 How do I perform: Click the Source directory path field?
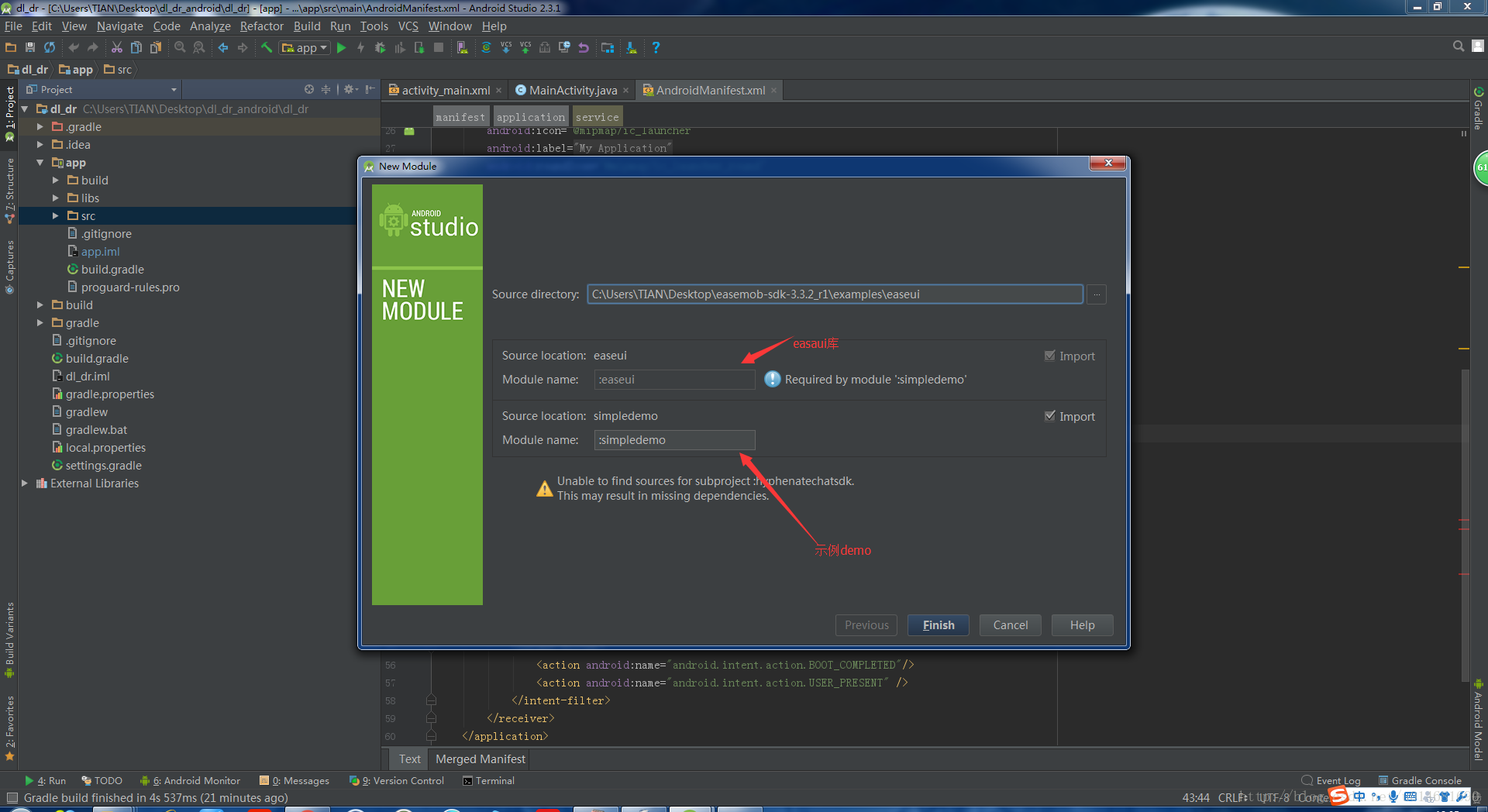[835, 294]
